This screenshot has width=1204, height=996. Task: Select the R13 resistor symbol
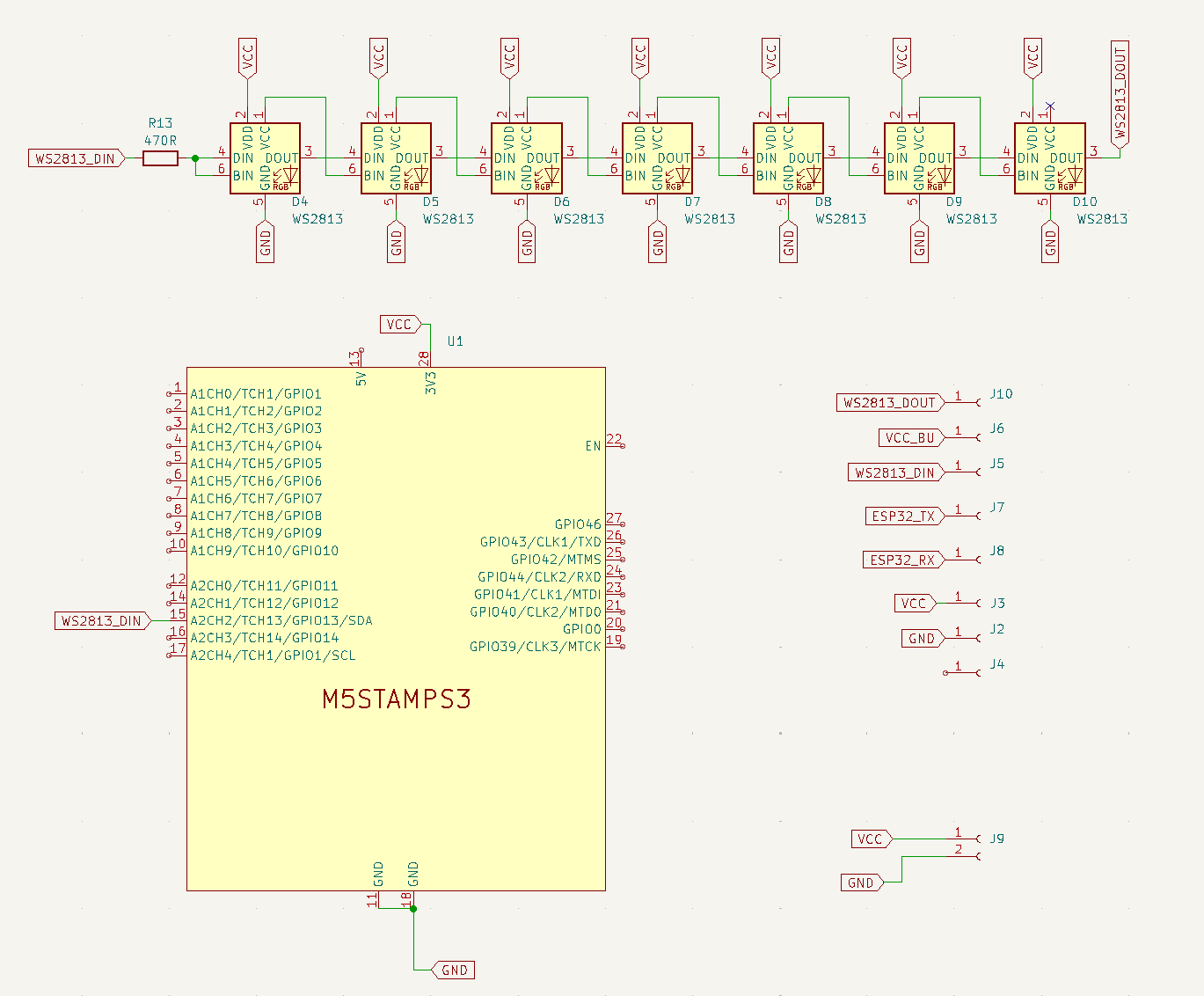160,158
